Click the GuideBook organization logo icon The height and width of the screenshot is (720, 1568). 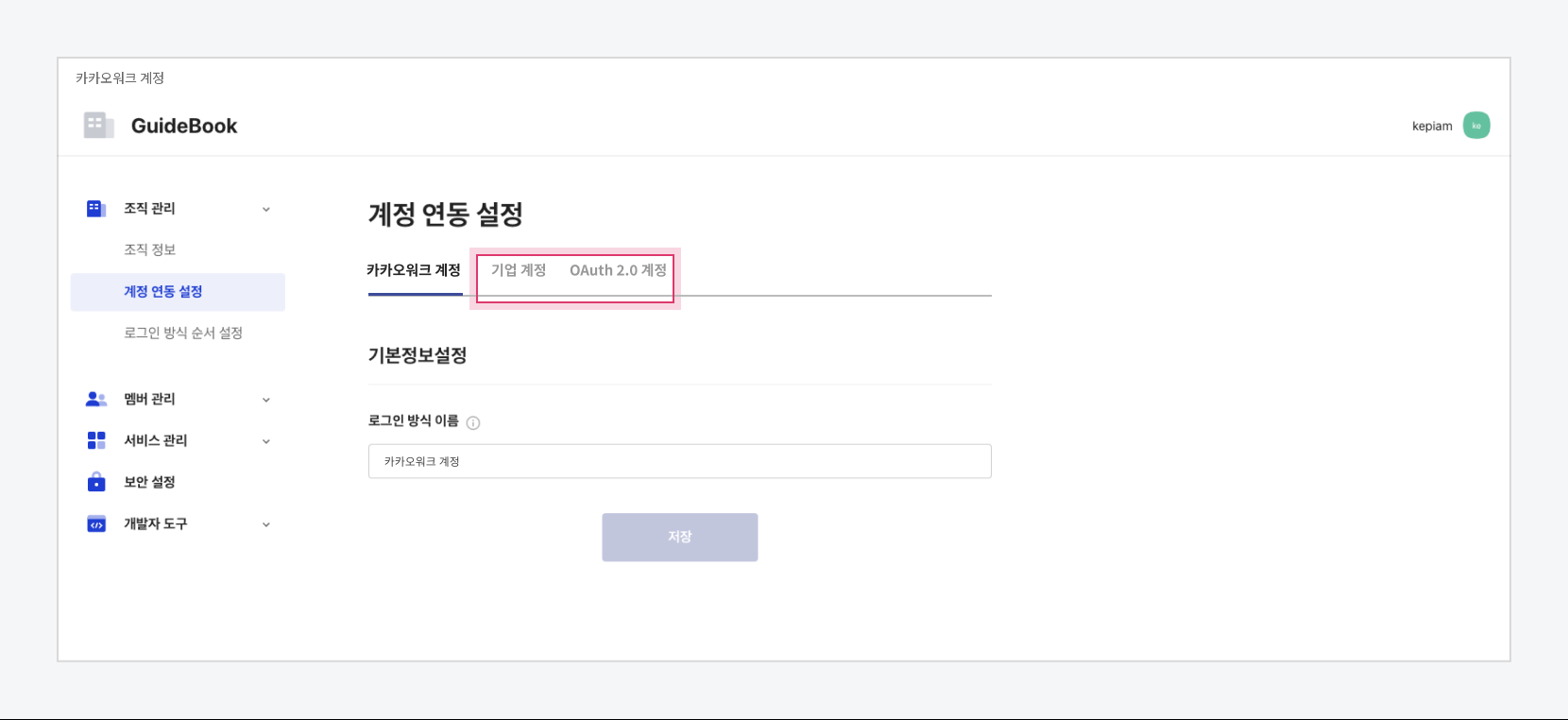pyautogui.click(x=98, y=125)
